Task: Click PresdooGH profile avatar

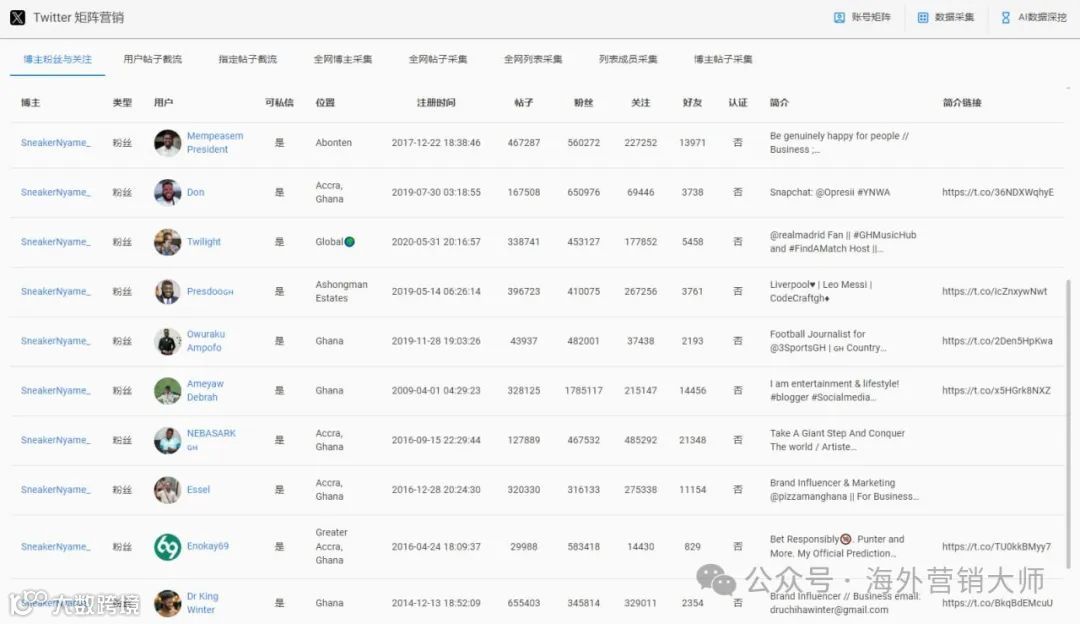Action: (x=167, y=291)
